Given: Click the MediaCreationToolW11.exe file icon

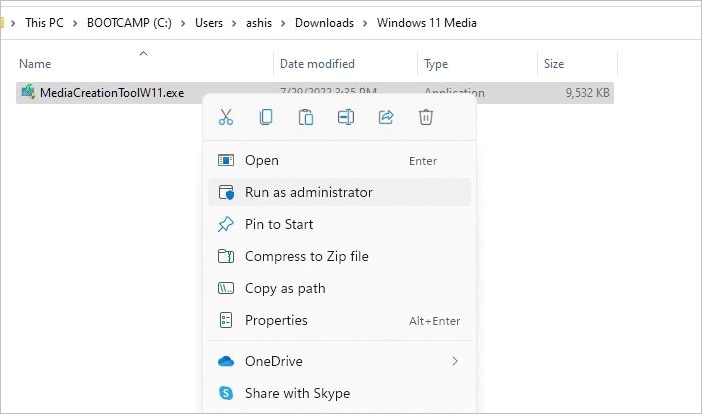Looking at the screenshot, I should pos(28,93).
